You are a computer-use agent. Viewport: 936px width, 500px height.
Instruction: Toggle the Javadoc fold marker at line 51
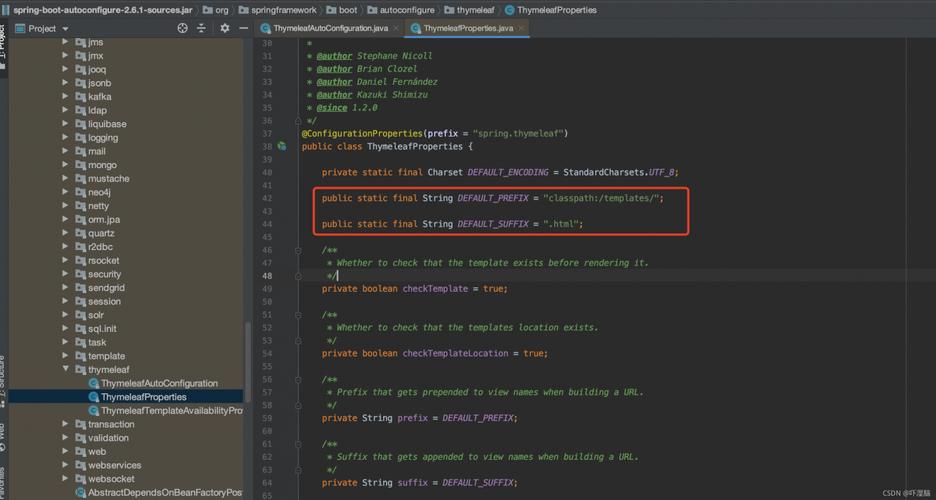tap(298, 314)
